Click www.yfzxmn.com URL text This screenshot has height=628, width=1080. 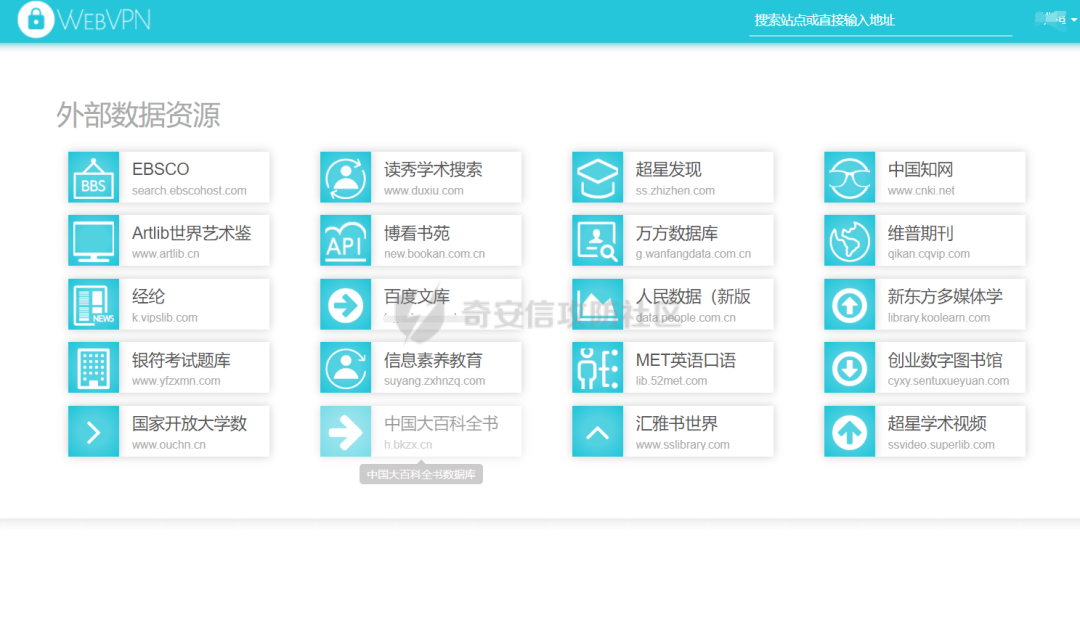click(x=176, y=381)
